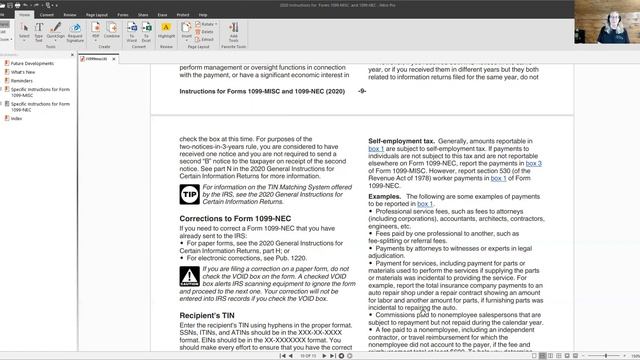This screenshot has width=640, height=360.
Task: Open the Review ribbon tab
Action: click(x=70, y=15)
